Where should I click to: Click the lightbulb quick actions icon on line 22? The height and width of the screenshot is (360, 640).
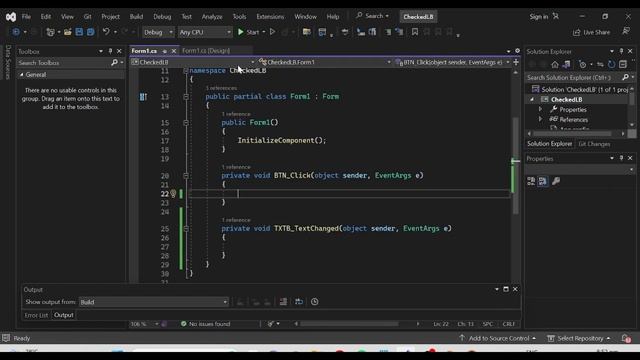click(x=173, y=193)
